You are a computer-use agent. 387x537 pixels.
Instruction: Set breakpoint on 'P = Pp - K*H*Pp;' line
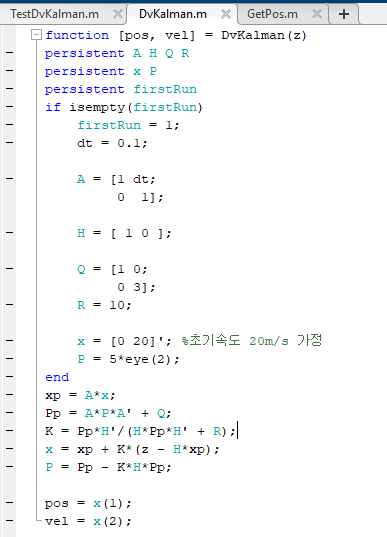(10, 466)
